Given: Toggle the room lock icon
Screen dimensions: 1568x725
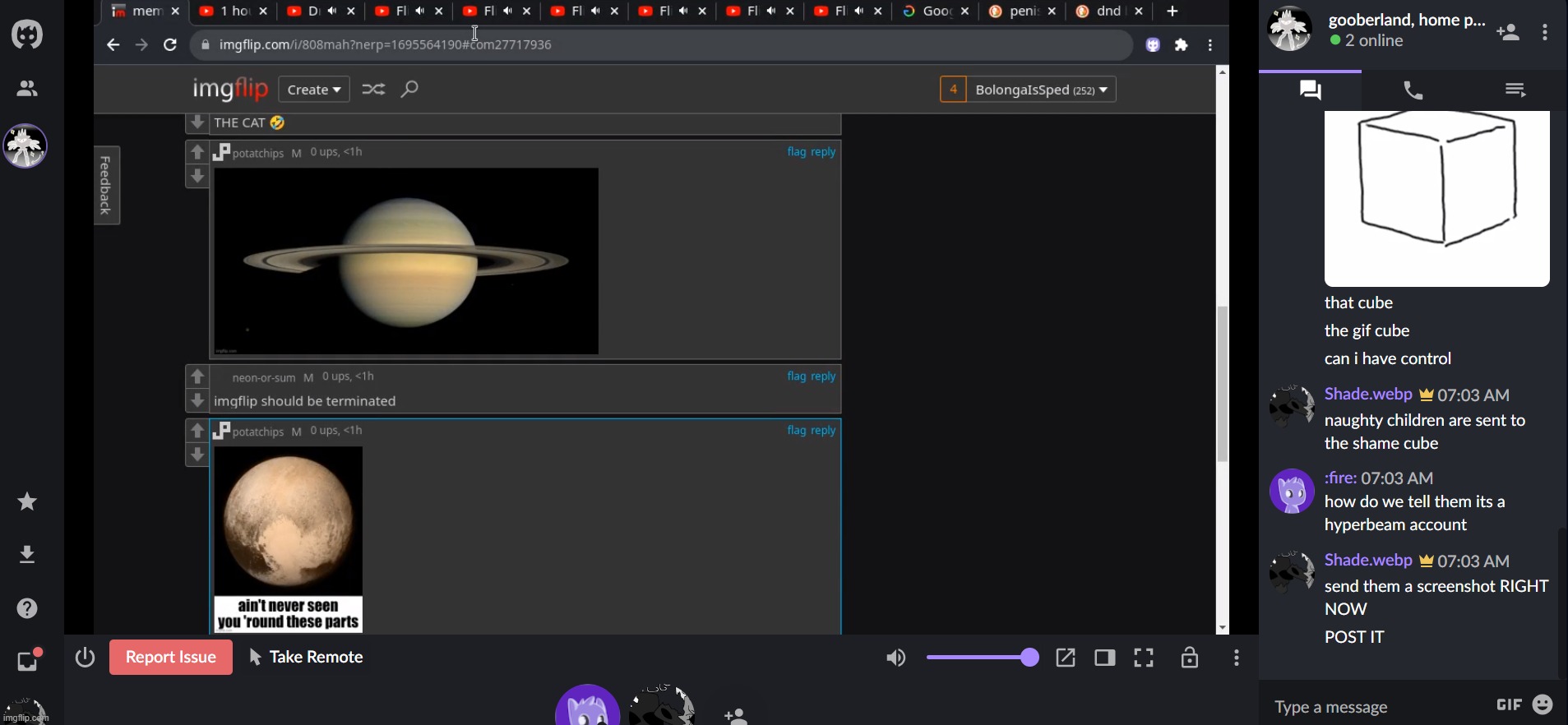Looking at the screenshot, I should (1190, 658).
